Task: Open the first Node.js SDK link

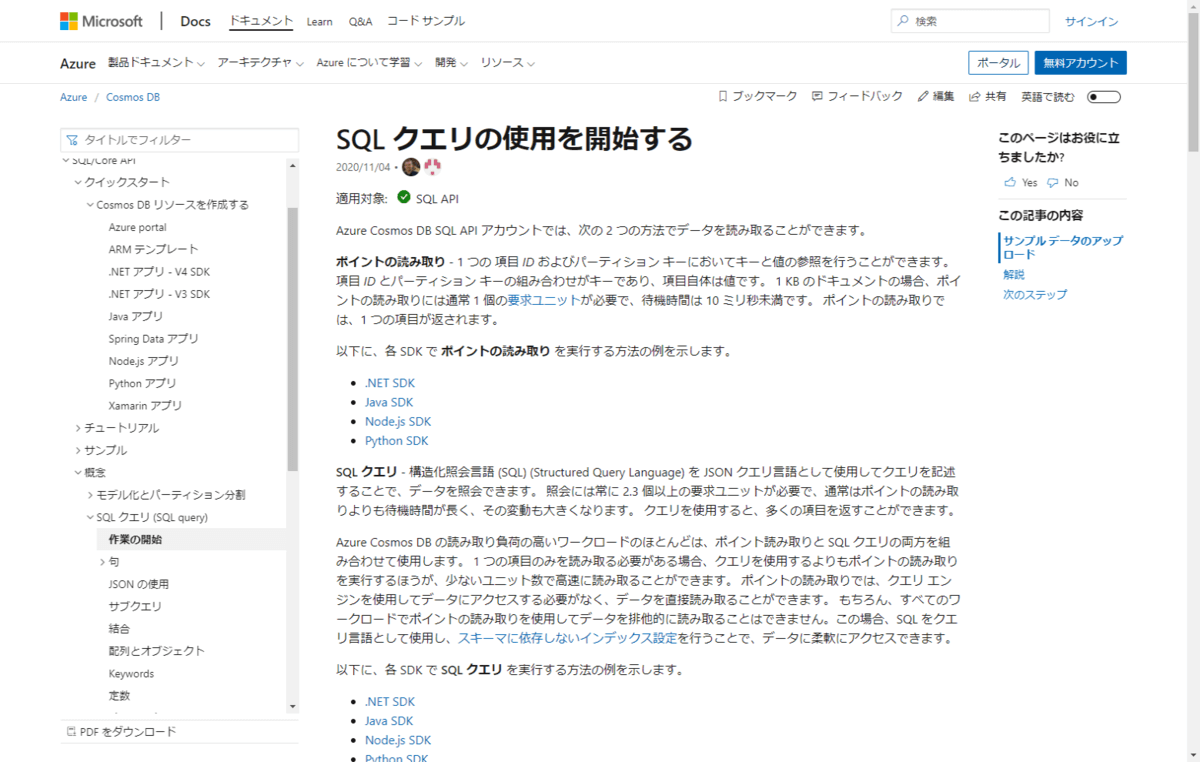Action: tap(398, 421)
